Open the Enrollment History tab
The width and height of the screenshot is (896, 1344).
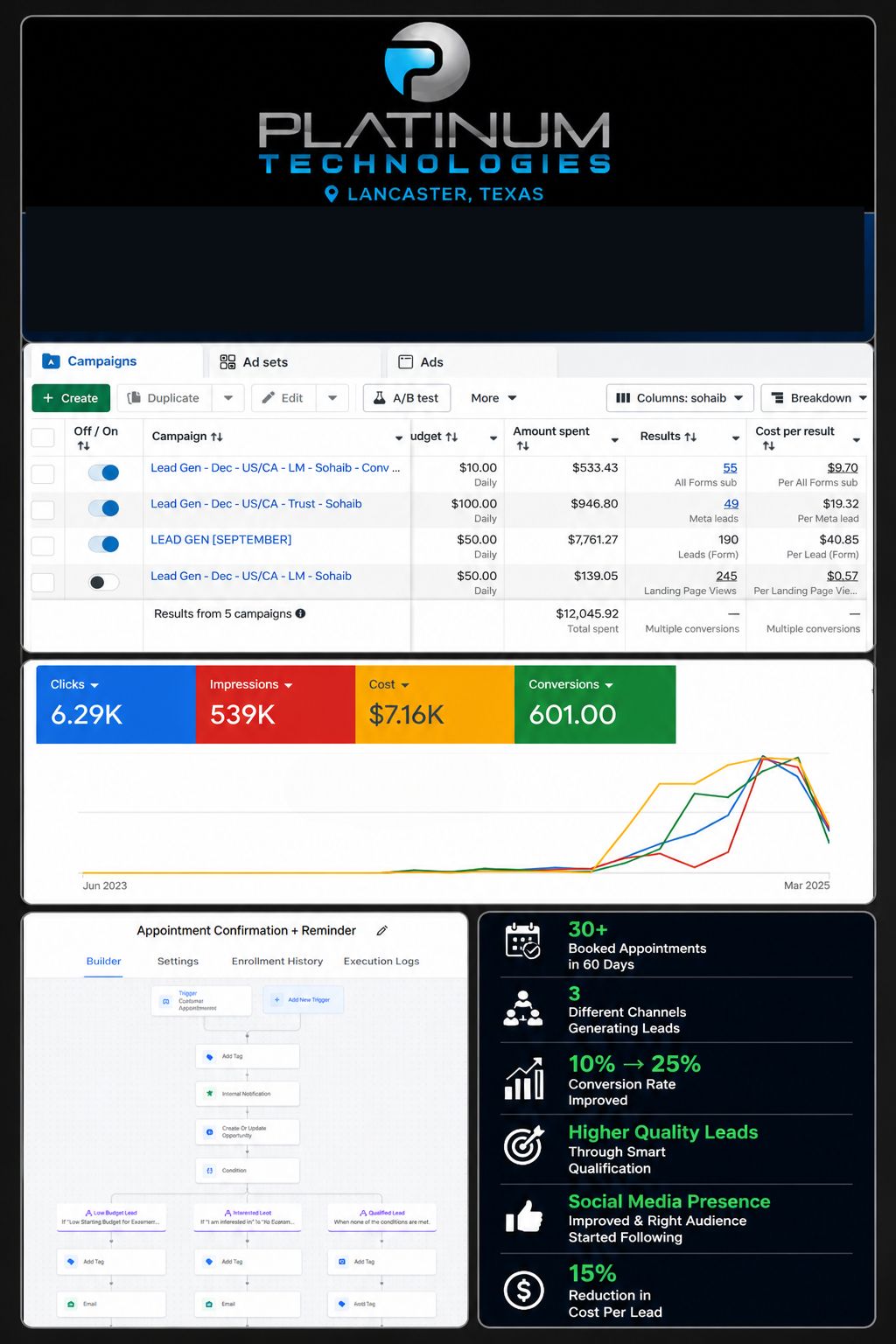(x=277, y=961)
